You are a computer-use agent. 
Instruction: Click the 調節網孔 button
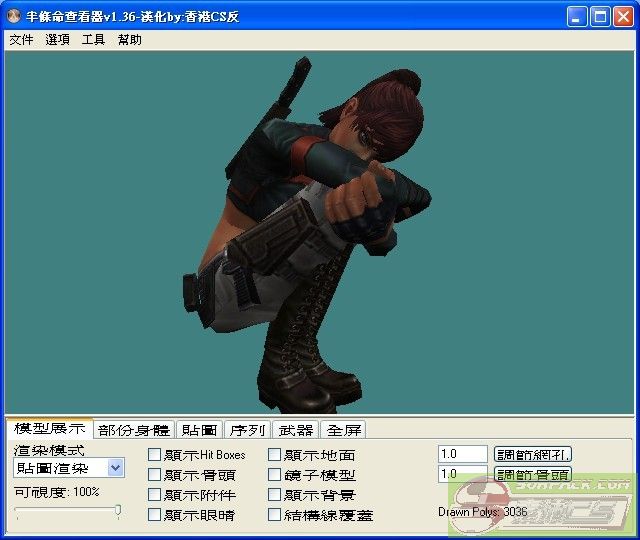tap(534, 454)
